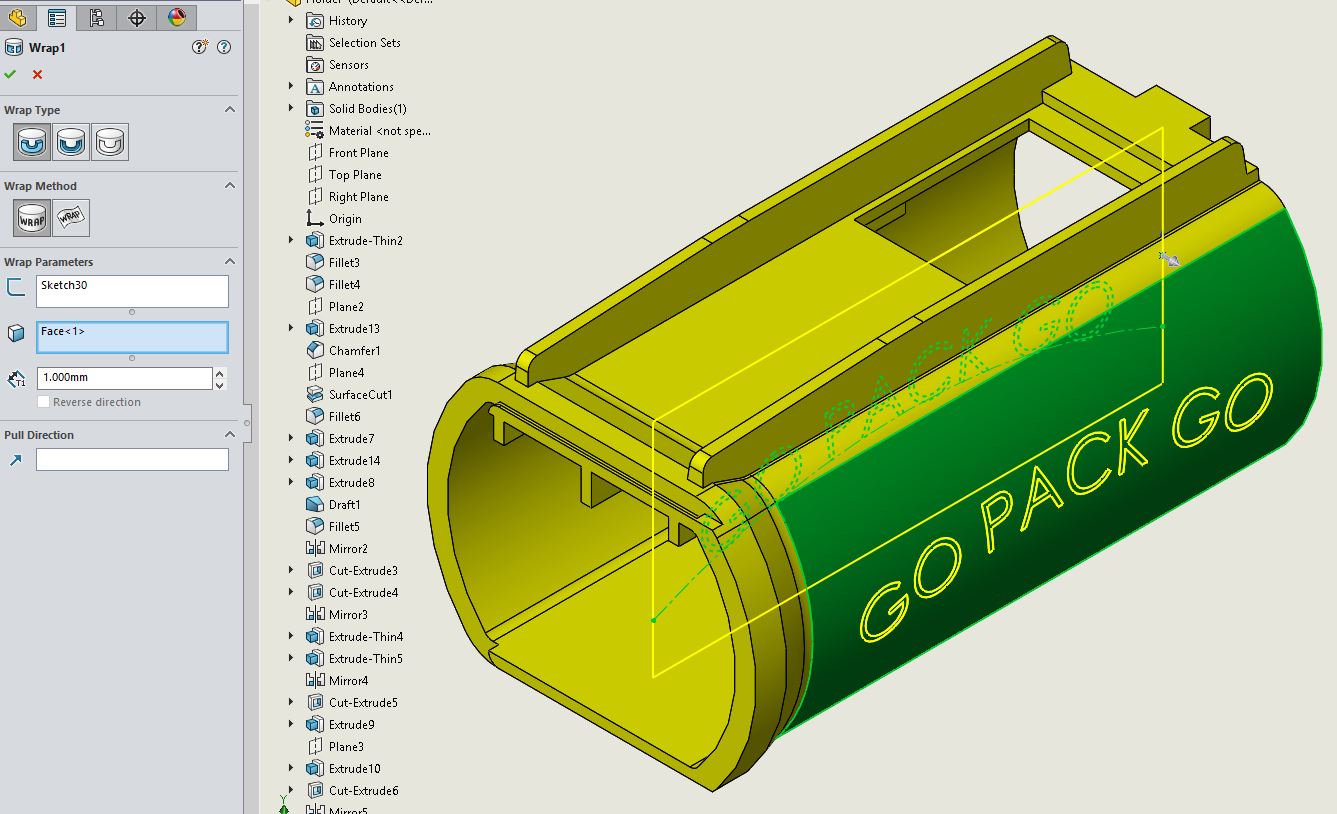1337x814 pixels.
Task: Select SurfaceCut1 in the feature tree
Action: 360,394
